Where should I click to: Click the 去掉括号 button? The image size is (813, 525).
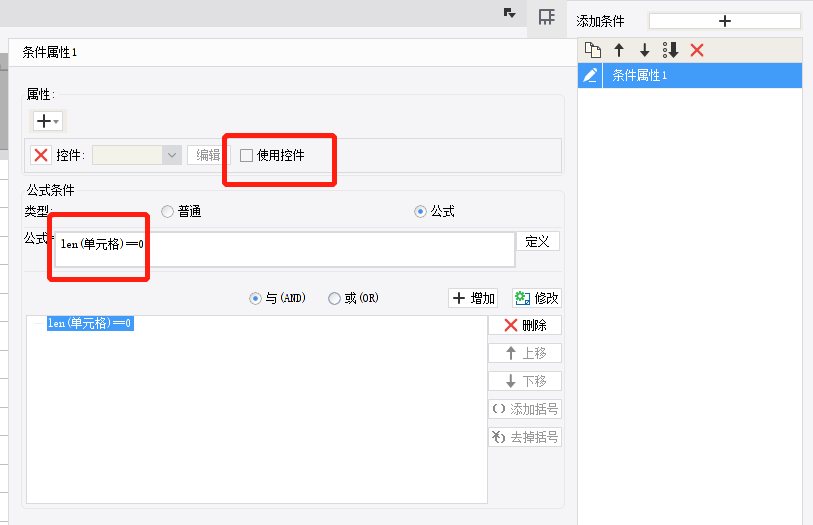(x=525, y=437)
